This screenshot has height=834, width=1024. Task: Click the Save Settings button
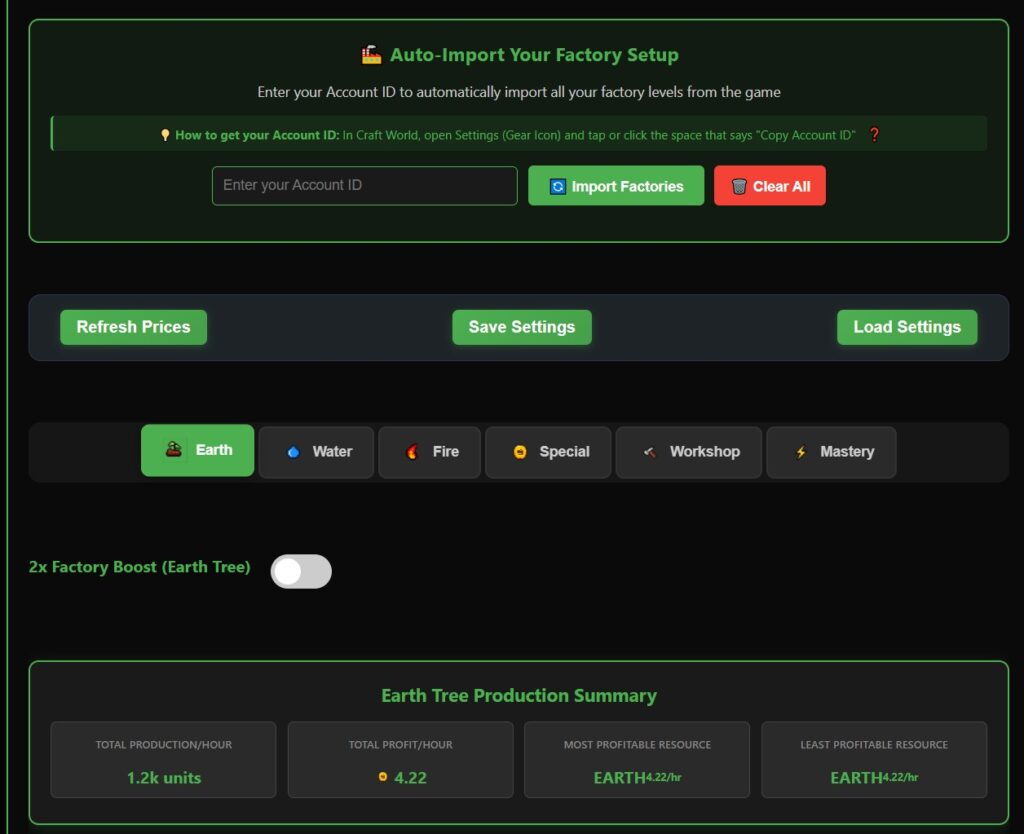click(521, 327)
